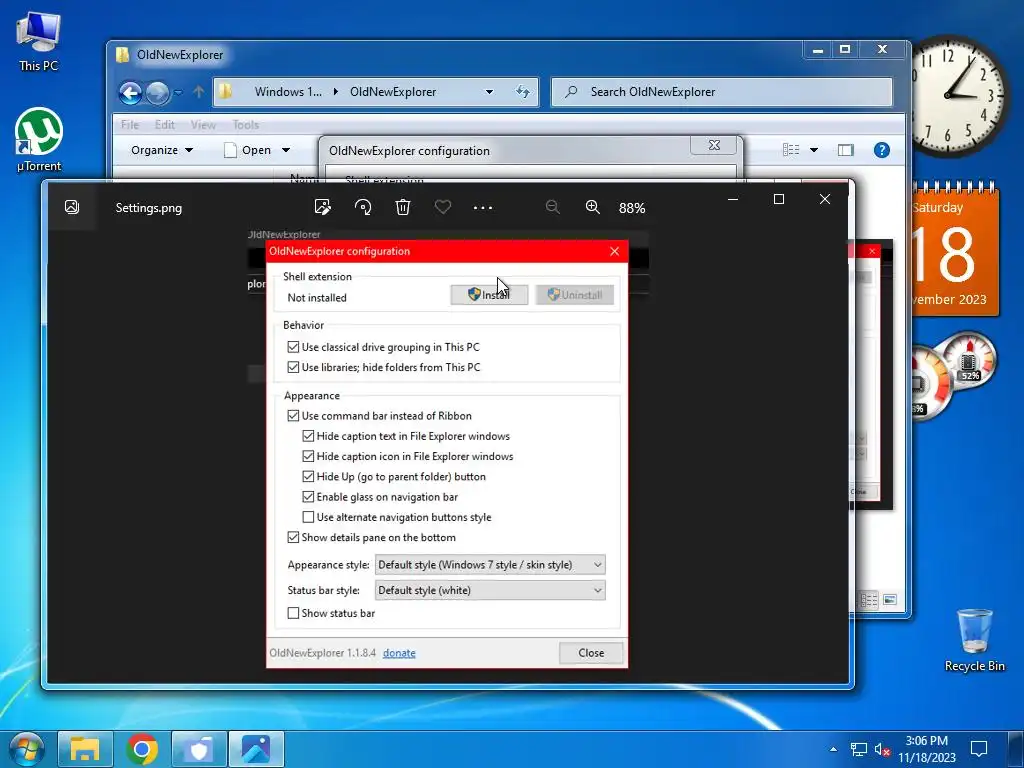Open the Recycle Bin on desktop
Screen dimensions: 1024x768
[x=974, y=640]
